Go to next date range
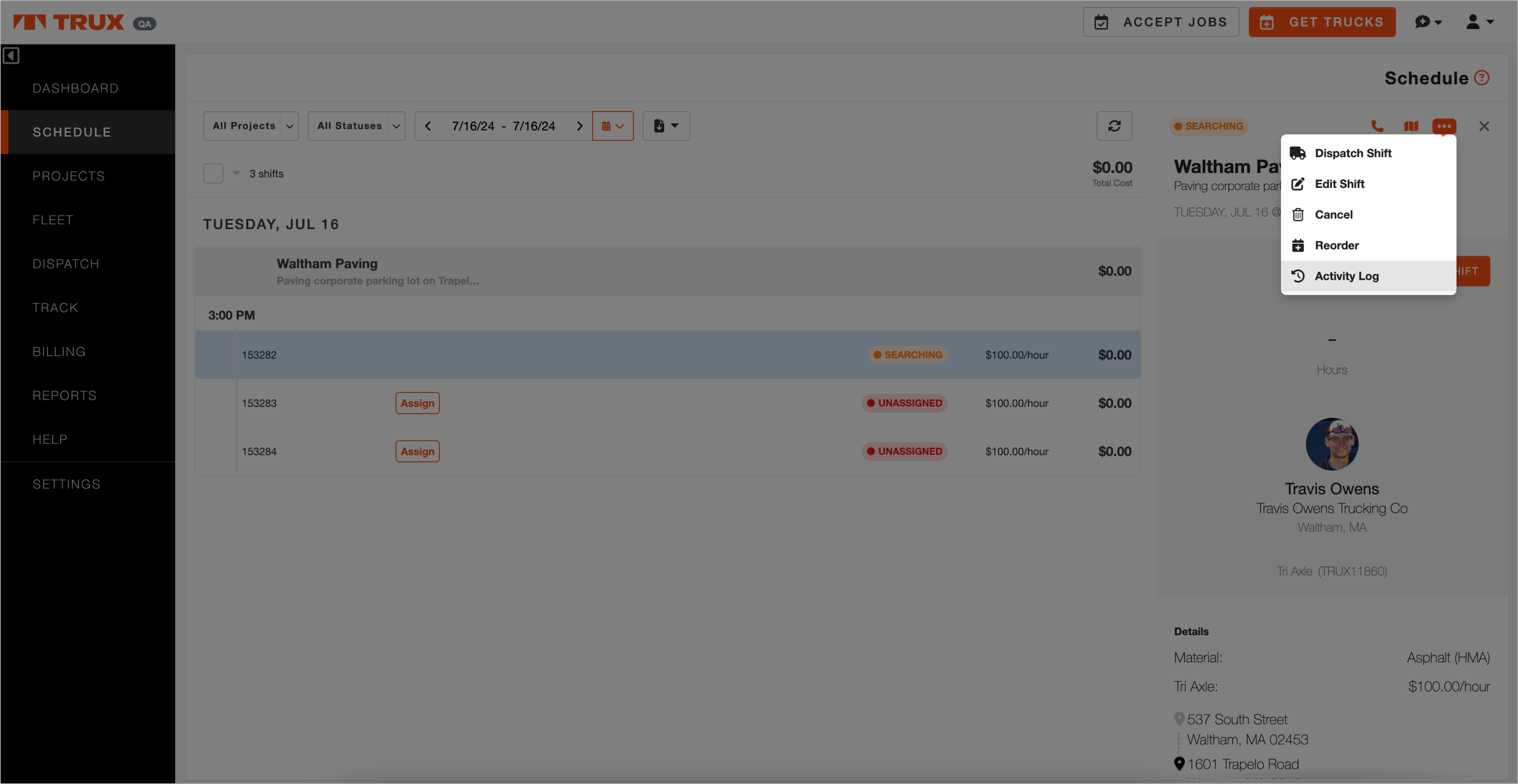The image size is (1518, 784). coord(579,126)
